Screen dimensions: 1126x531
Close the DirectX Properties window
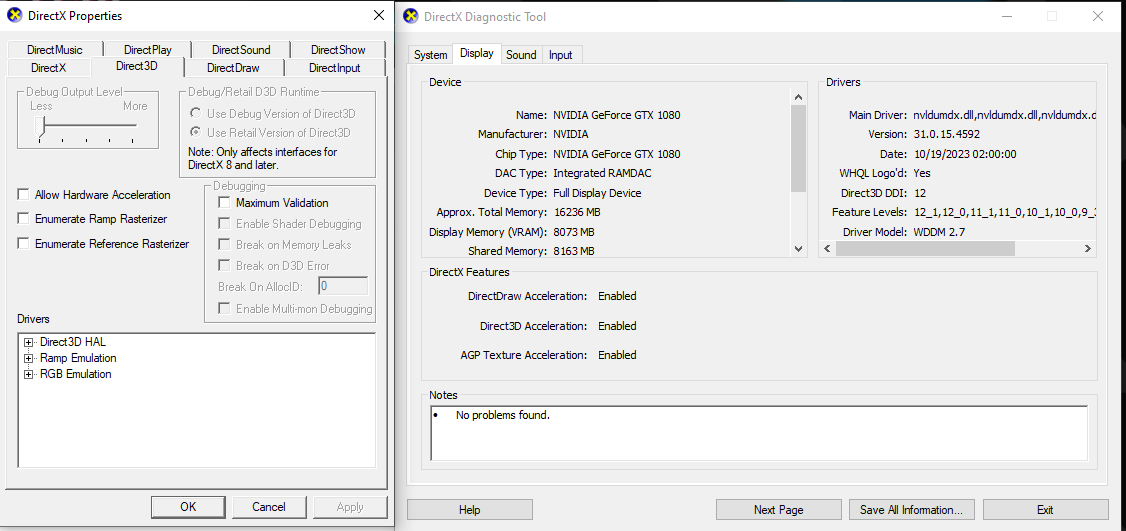[x=378, y=16]
